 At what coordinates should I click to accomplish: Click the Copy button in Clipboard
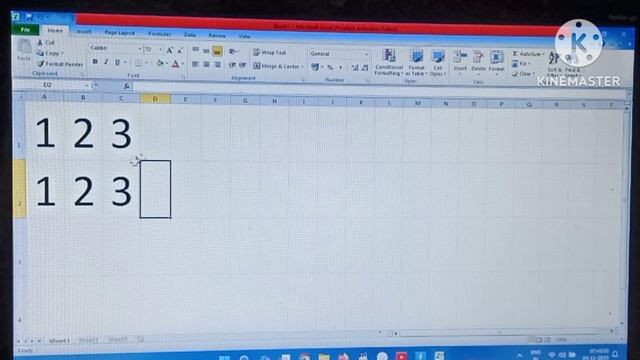coord(50,53)
